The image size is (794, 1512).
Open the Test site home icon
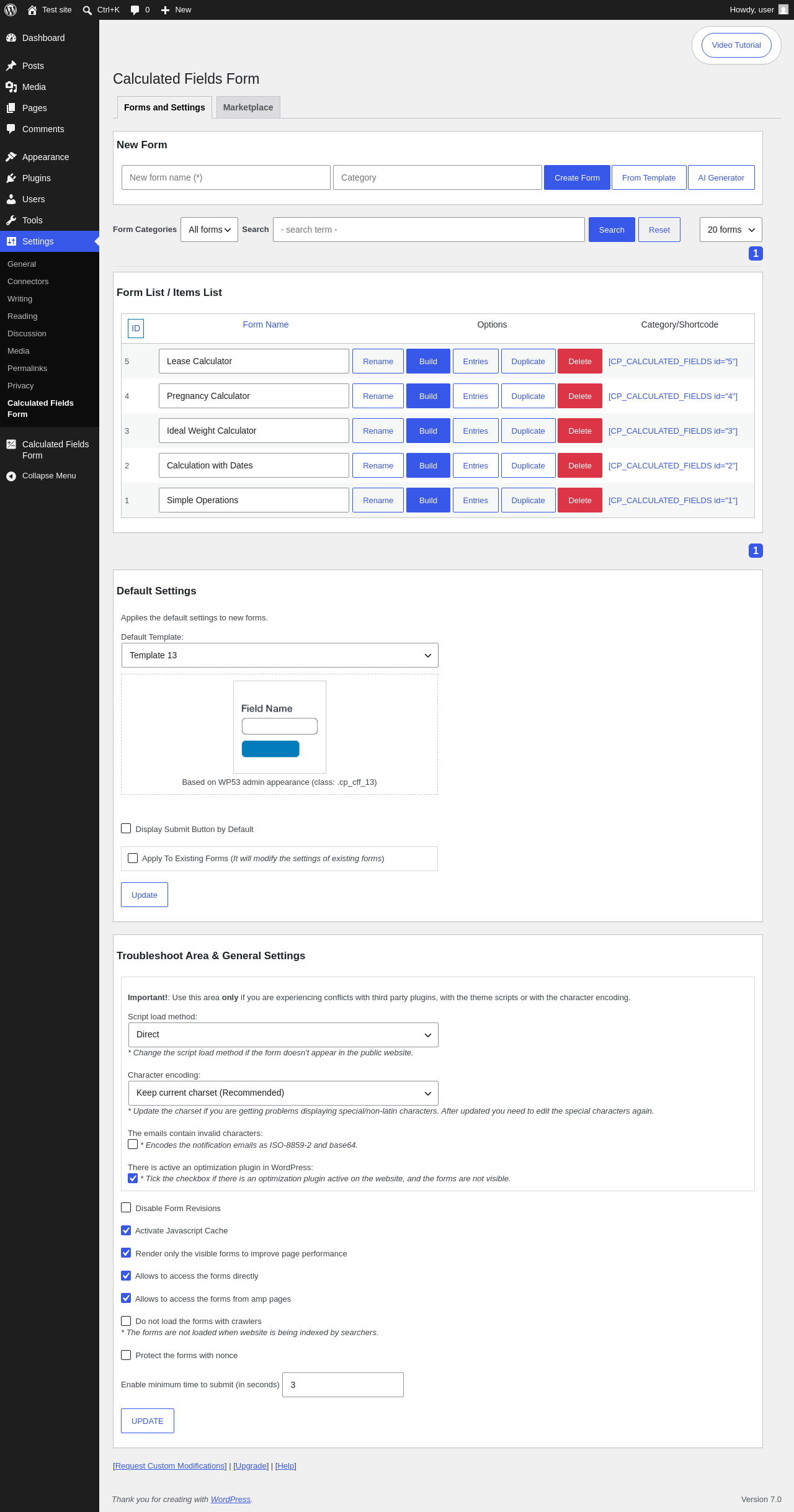coord(32,10)
